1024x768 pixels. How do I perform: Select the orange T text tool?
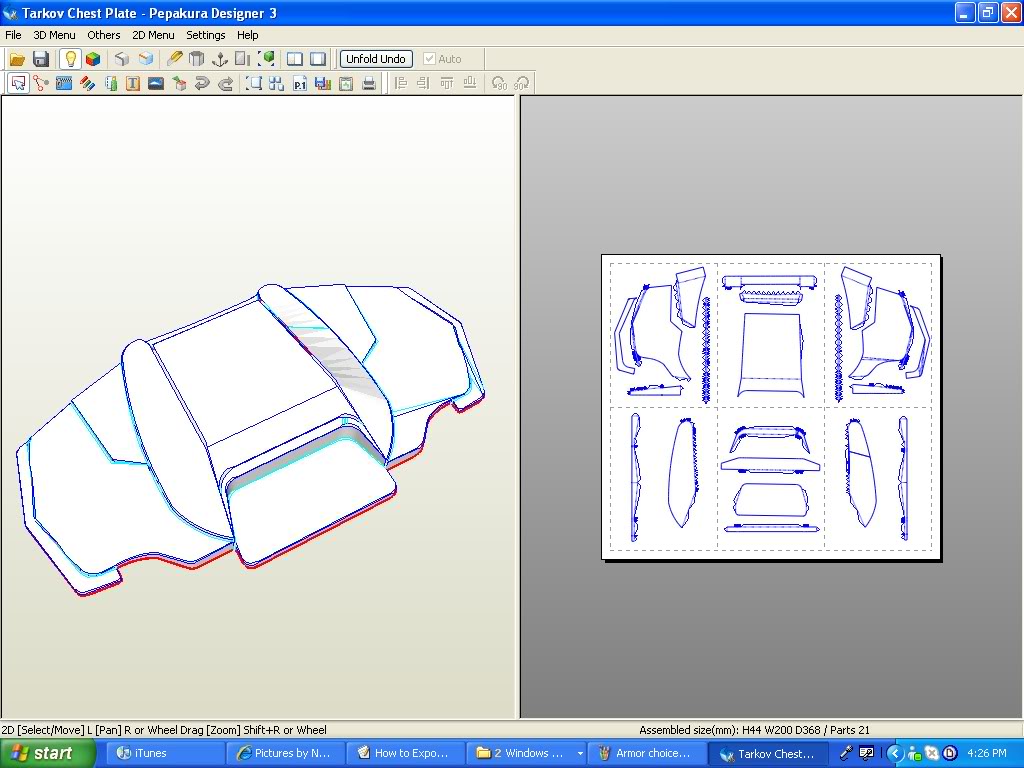point(133,84)
